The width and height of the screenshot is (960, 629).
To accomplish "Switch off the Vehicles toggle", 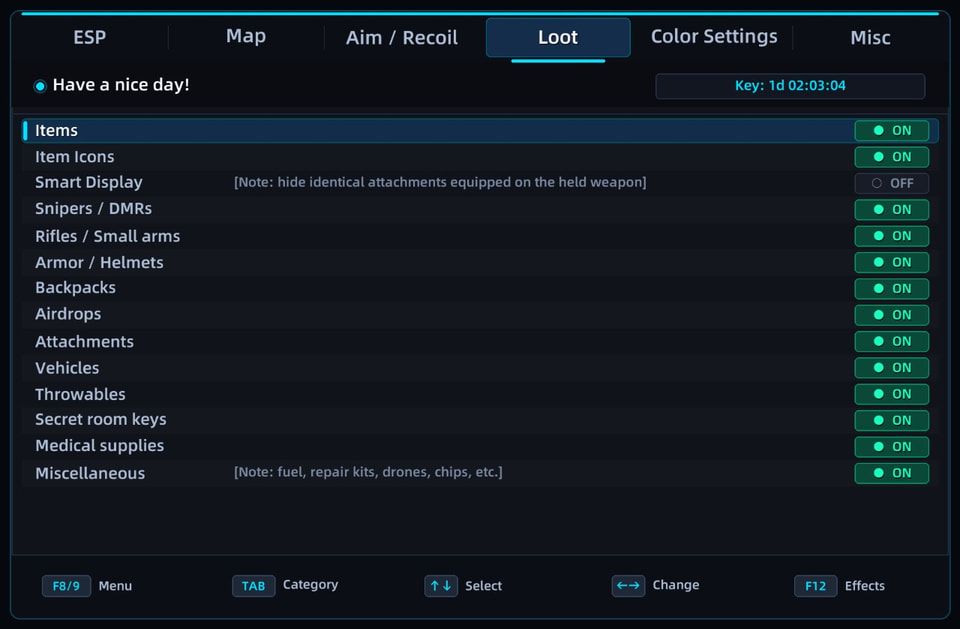I will pyautogui.click(x=891, y=367).
